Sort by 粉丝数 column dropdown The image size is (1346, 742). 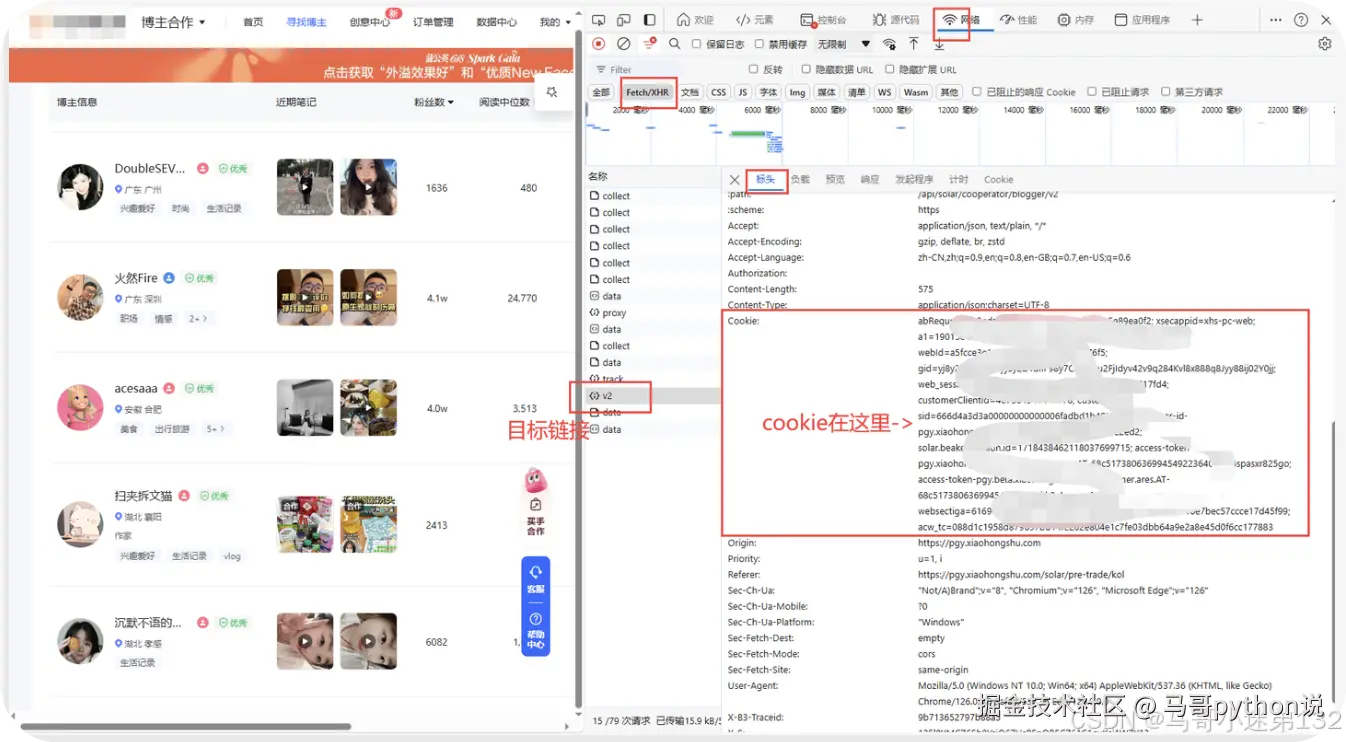[434, 102]
